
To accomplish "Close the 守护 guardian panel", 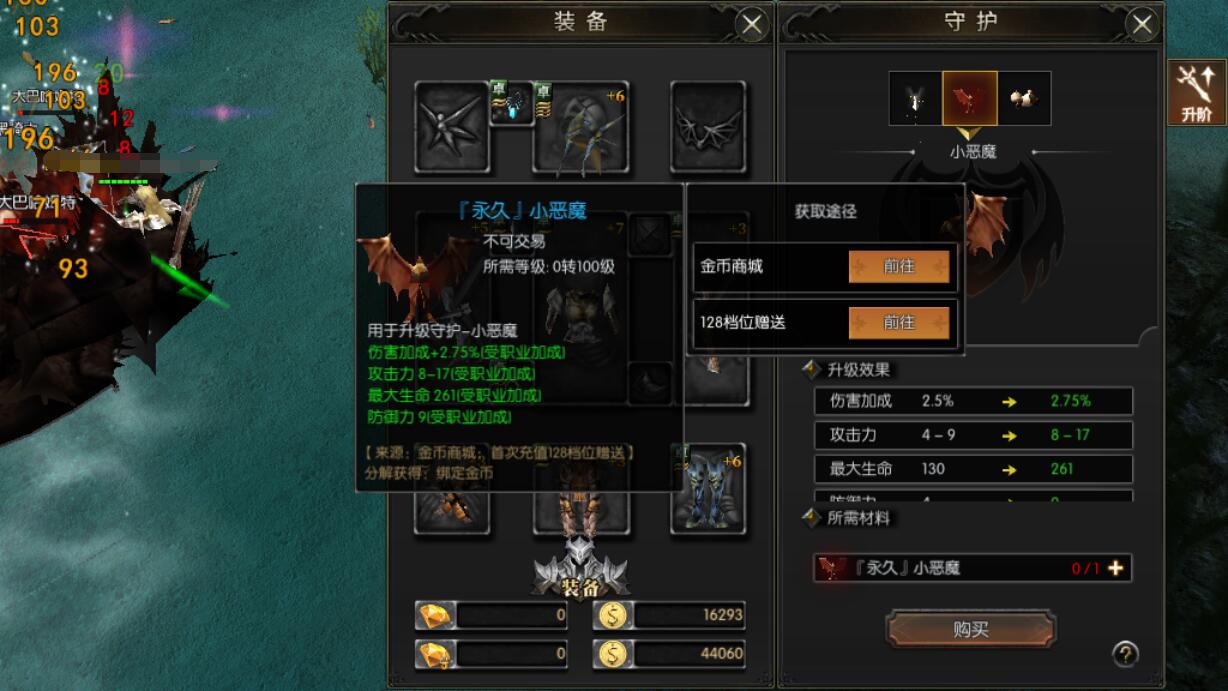I will click(x=1141, y=23).
